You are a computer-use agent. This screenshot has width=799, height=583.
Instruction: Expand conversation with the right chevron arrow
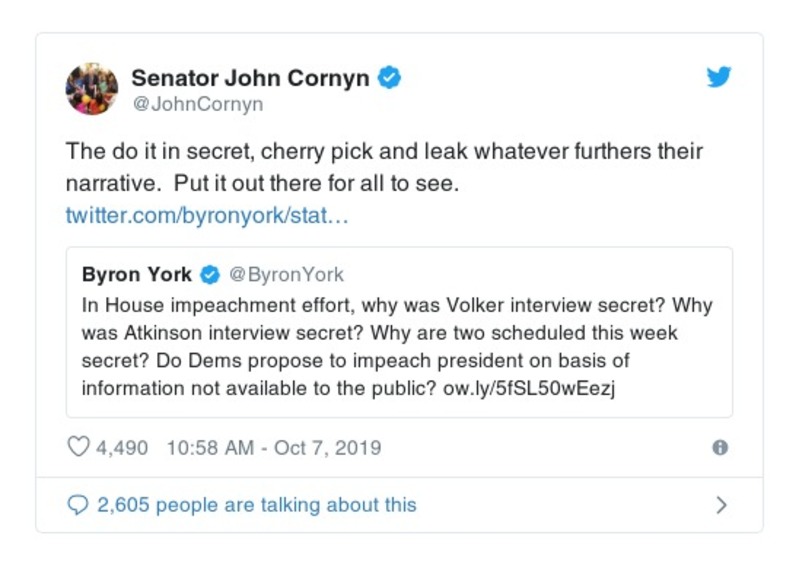point(721,505)
